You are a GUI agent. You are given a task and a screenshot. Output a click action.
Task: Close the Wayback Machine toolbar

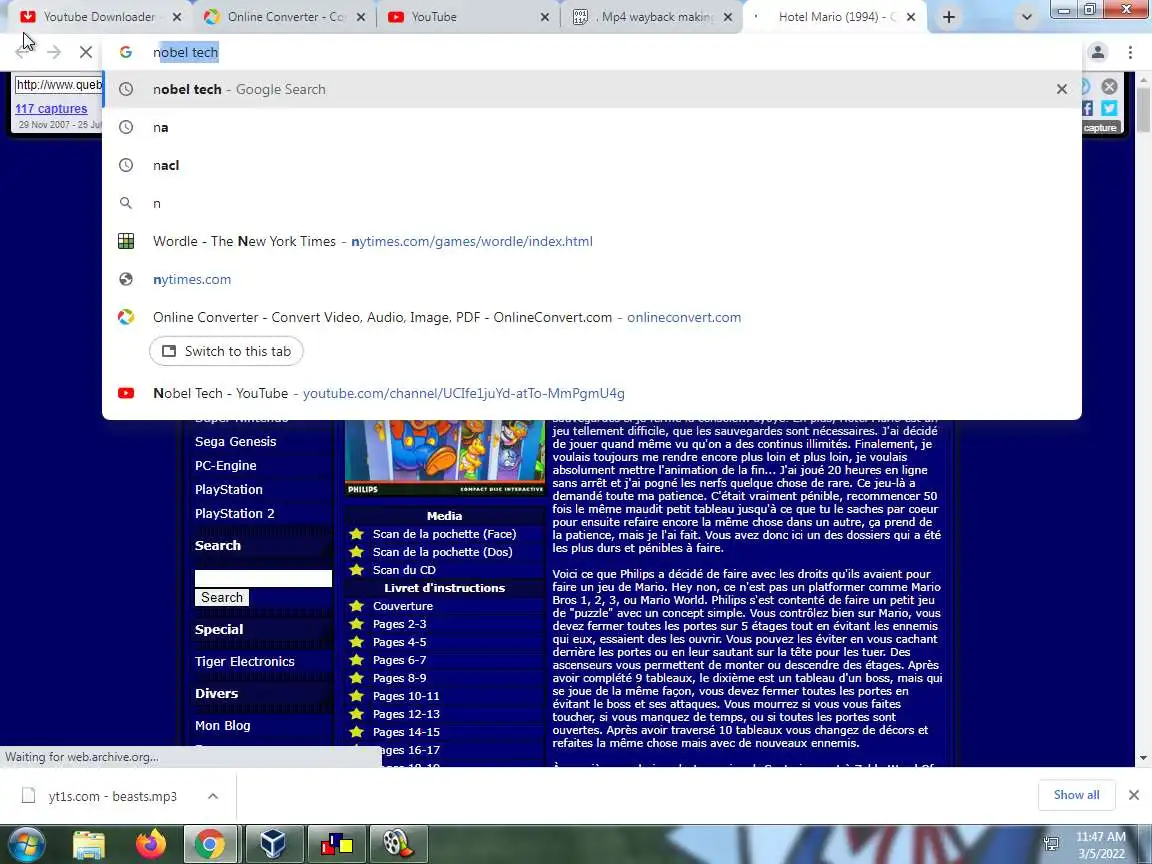(1109, 86)
